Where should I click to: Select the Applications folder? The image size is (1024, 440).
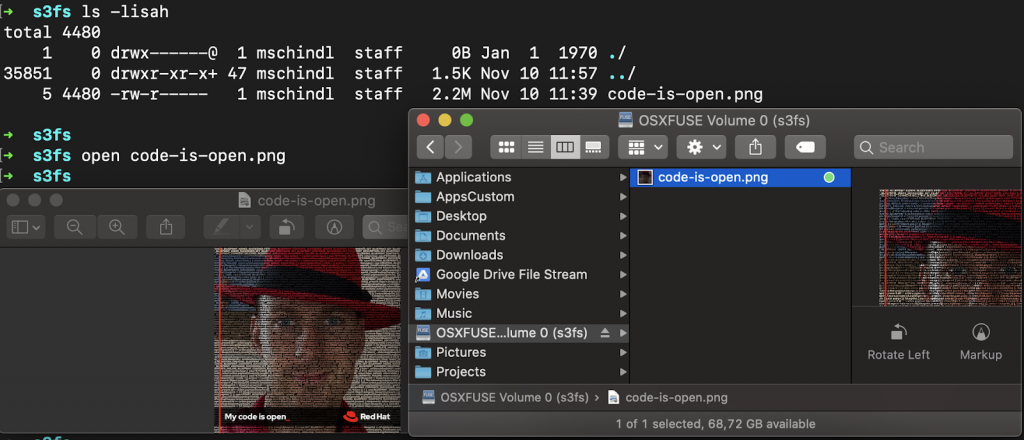click(519, 177)
